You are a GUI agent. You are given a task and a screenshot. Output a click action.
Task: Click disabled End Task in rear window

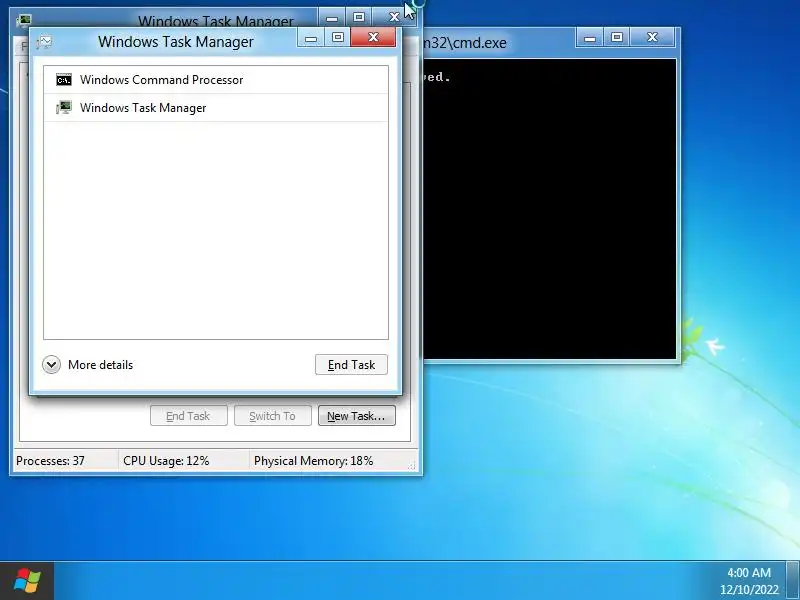[188, 416]
